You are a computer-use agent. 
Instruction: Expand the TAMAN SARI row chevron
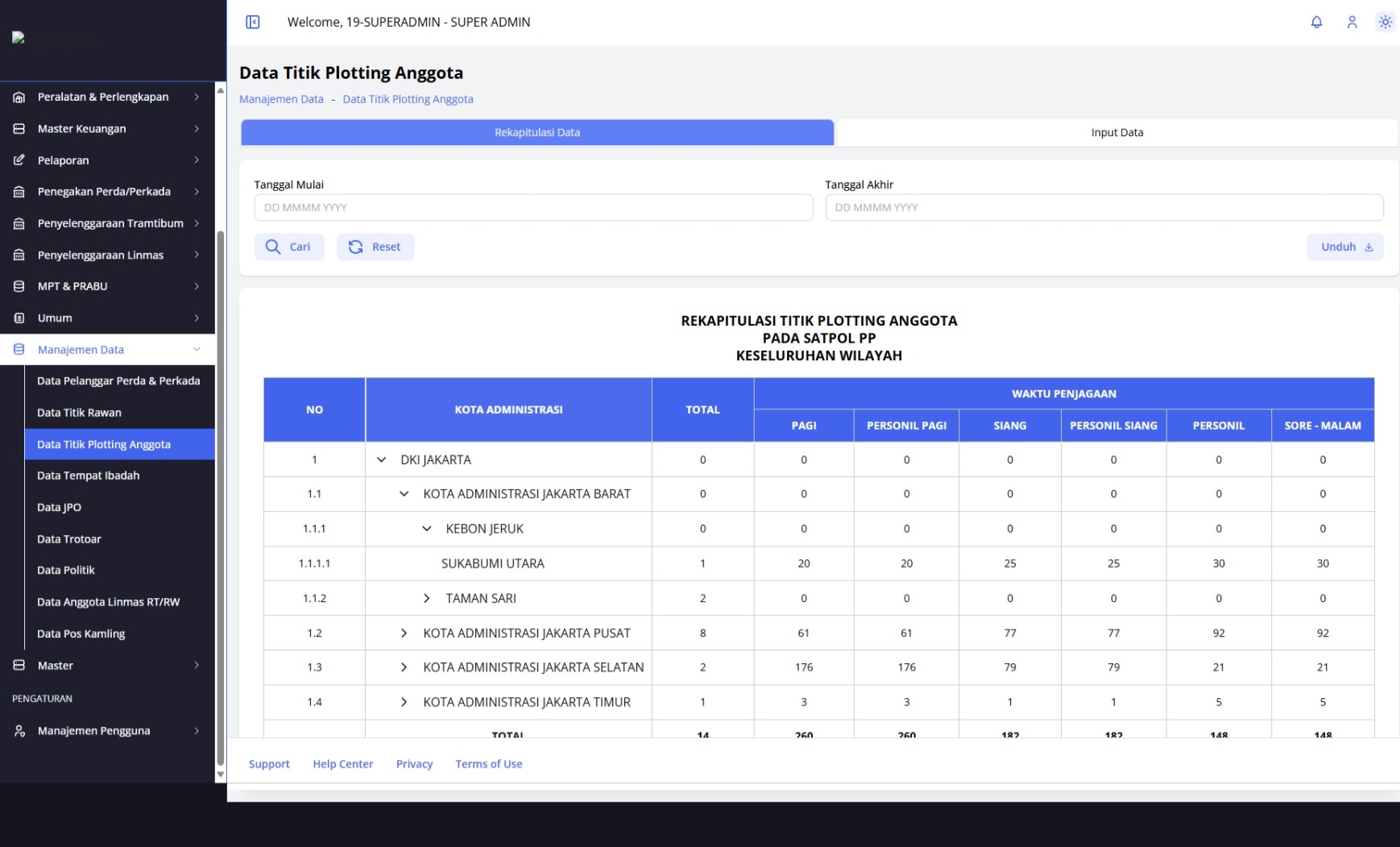click(x=427, y=598)
